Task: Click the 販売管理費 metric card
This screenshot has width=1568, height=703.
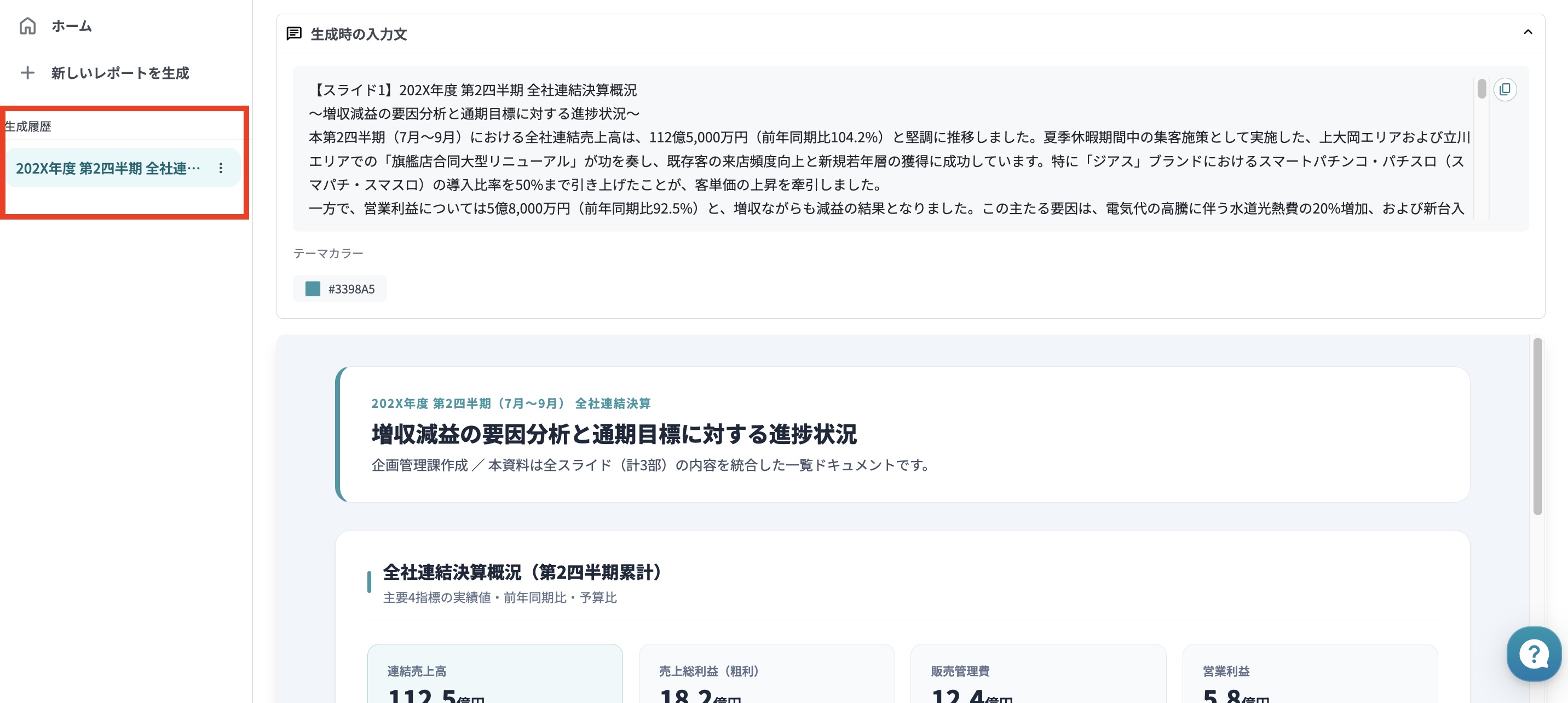Action: (x=1039, y=674)
